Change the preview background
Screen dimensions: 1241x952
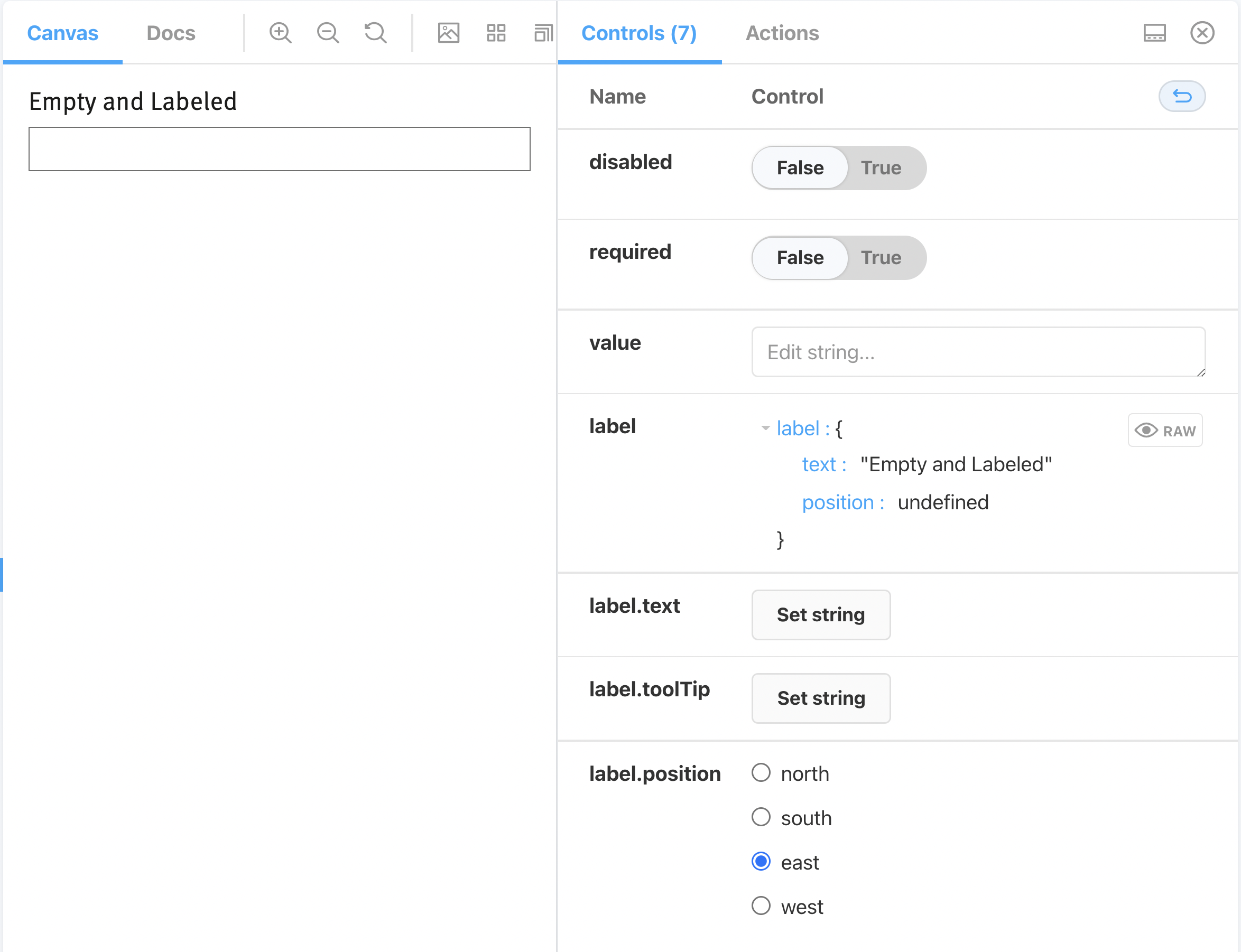(x=448, y=33)
